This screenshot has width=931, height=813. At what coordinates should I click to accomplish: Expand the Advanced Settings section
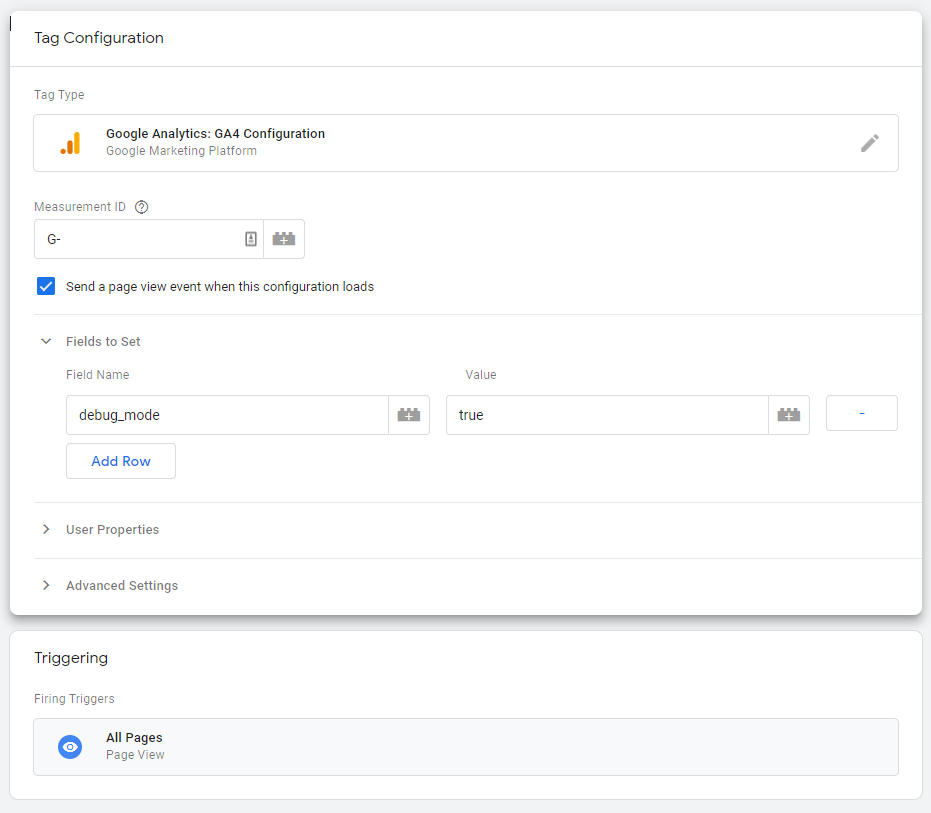click(46, 585)
